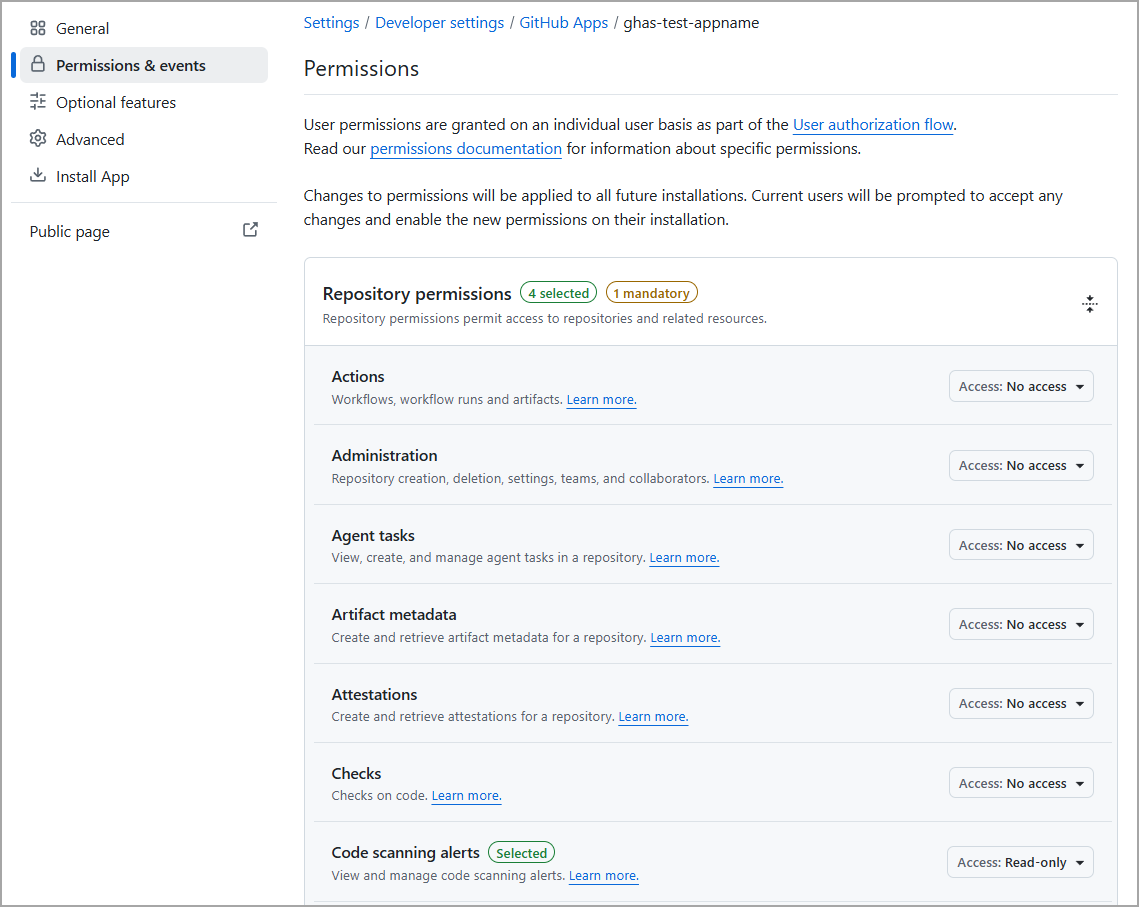Image resolution: width=1139 pixels, height=907 pixels.
Task: Collapse the Repository permissions section
Action: pyautogui.click(x=1090, y=304)
